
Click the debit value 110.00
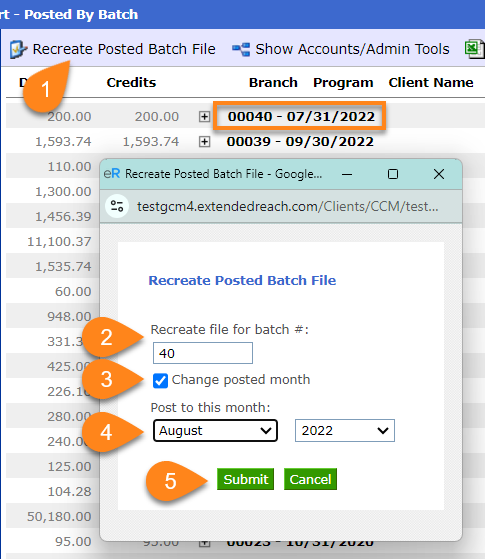pyautogui.click(x=70, y=166)
